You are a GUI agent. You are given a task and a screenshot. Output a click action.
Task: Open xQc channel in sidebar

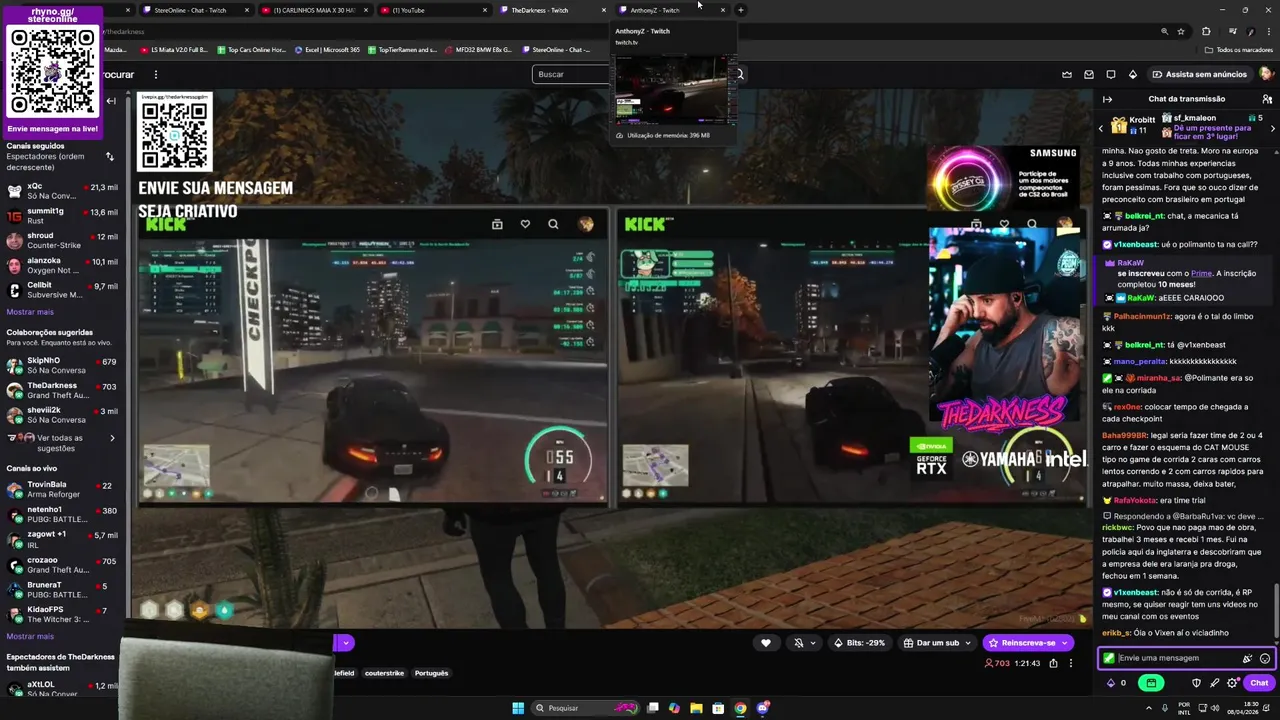[x=62, y=191]
